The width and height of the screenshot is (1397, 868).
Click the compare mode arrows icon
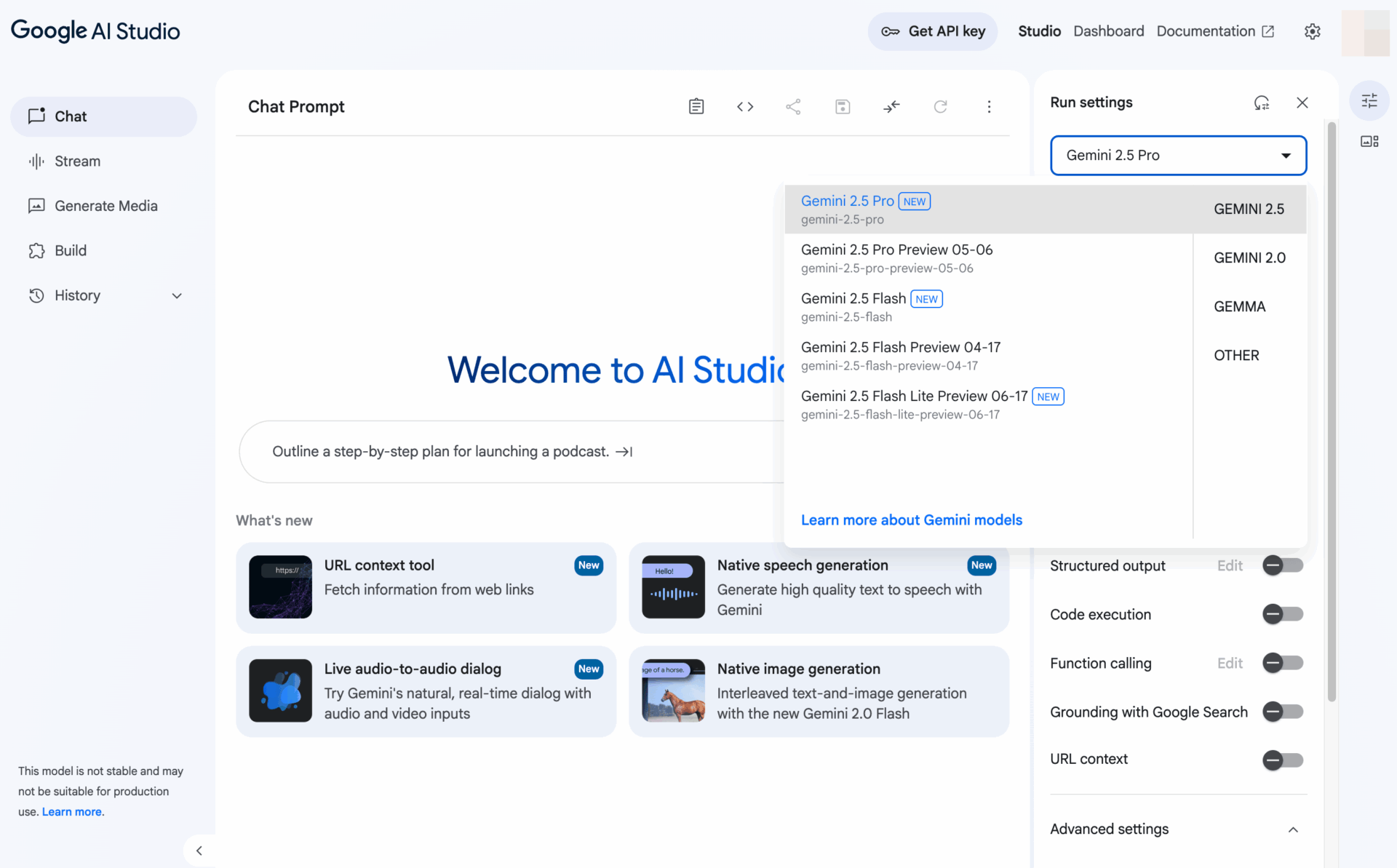[891, 107]
